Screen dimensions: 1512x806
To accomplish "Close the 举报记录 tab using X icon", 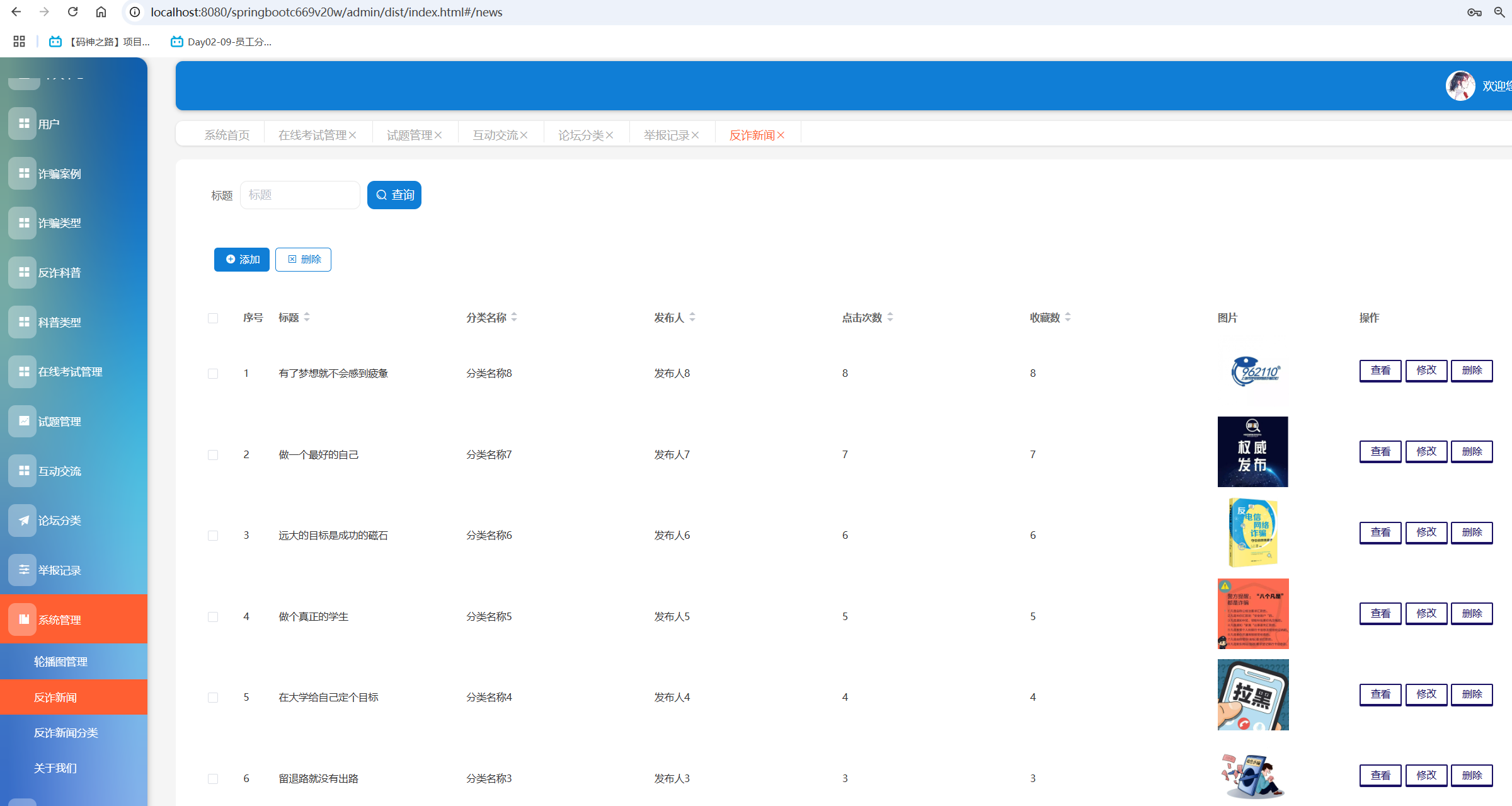I will click(696, 135).
